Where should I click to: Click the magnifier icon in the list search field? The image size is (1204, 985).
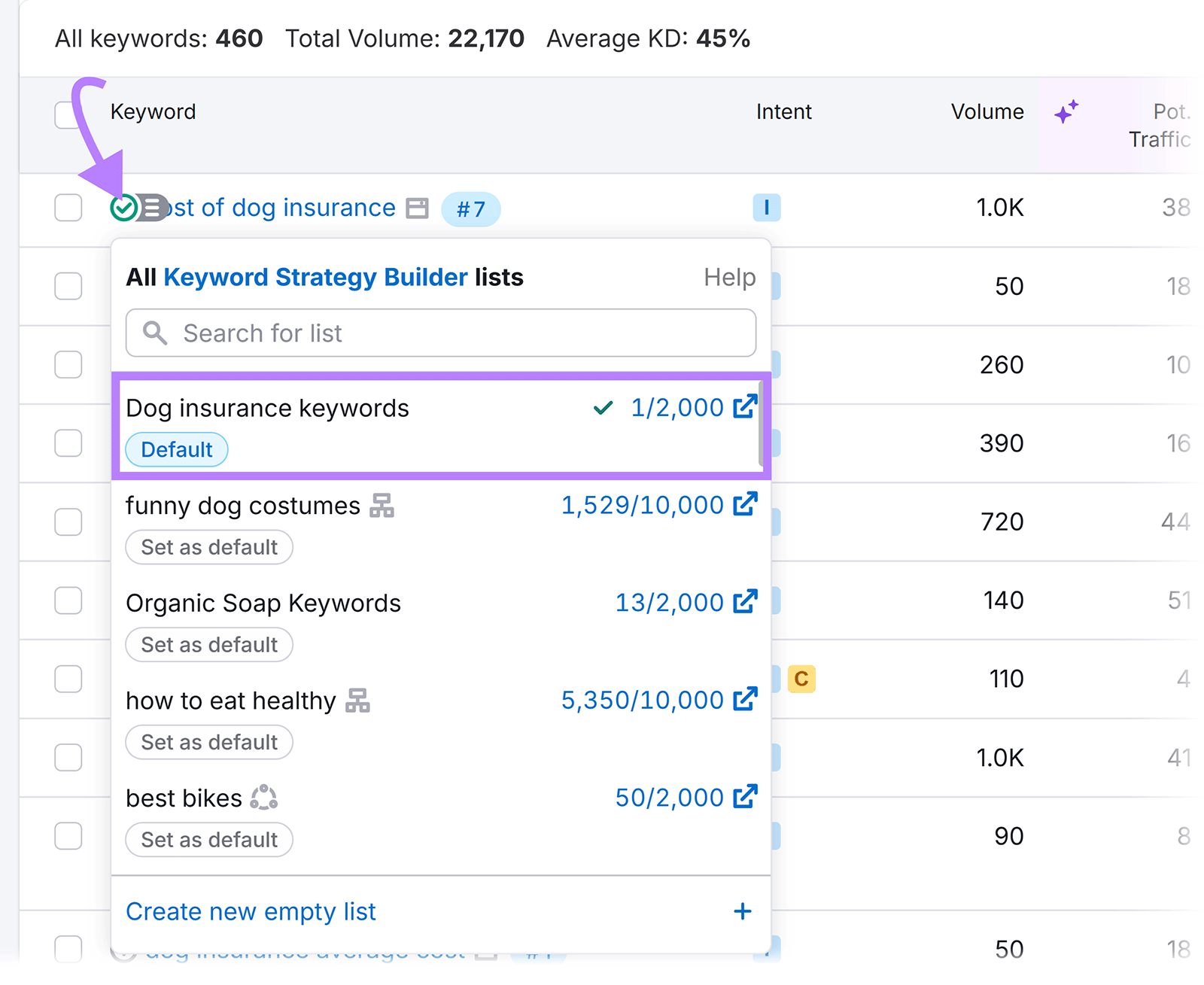tap(155, 333)
